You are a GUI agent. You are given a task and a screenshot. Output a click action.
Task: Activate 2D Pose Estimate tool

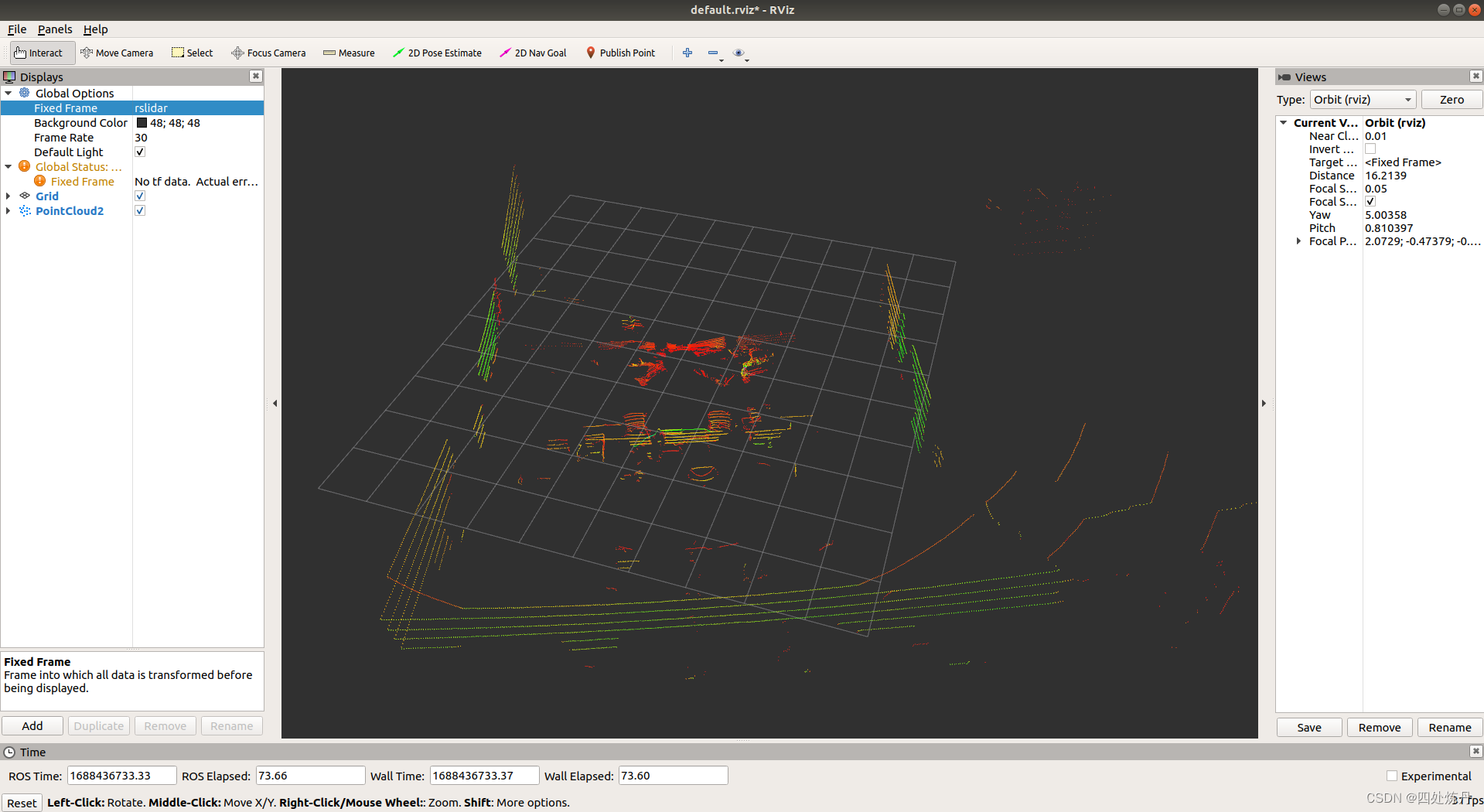tap(438, 53)
